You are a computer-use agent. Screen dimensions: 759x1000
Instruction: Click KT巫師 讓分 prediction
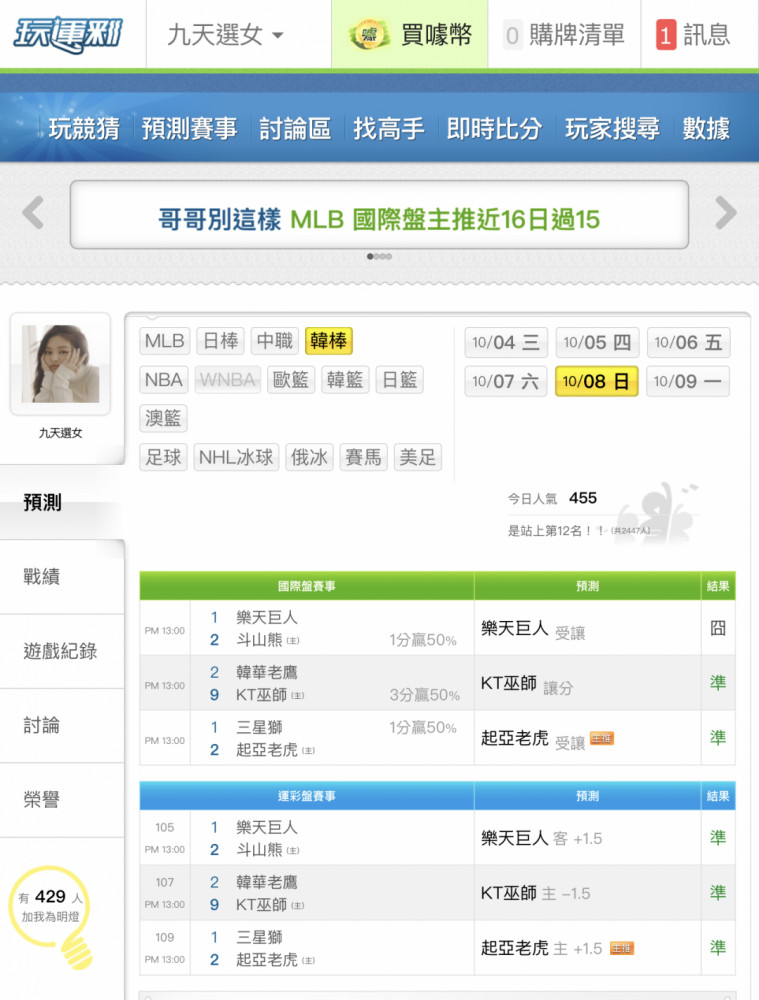click(527, 684)
